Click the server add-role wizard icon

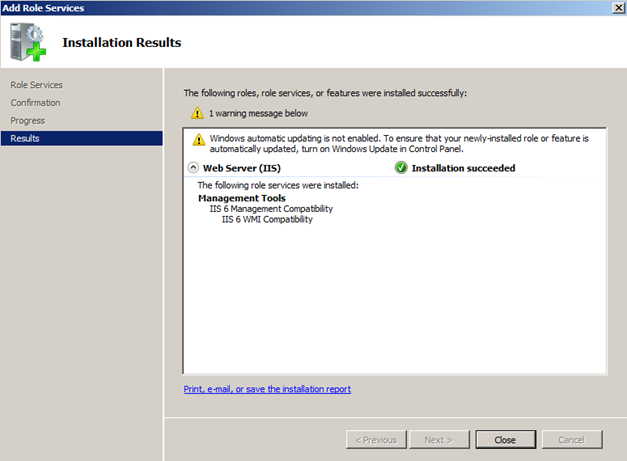click(x=28, y=42)
